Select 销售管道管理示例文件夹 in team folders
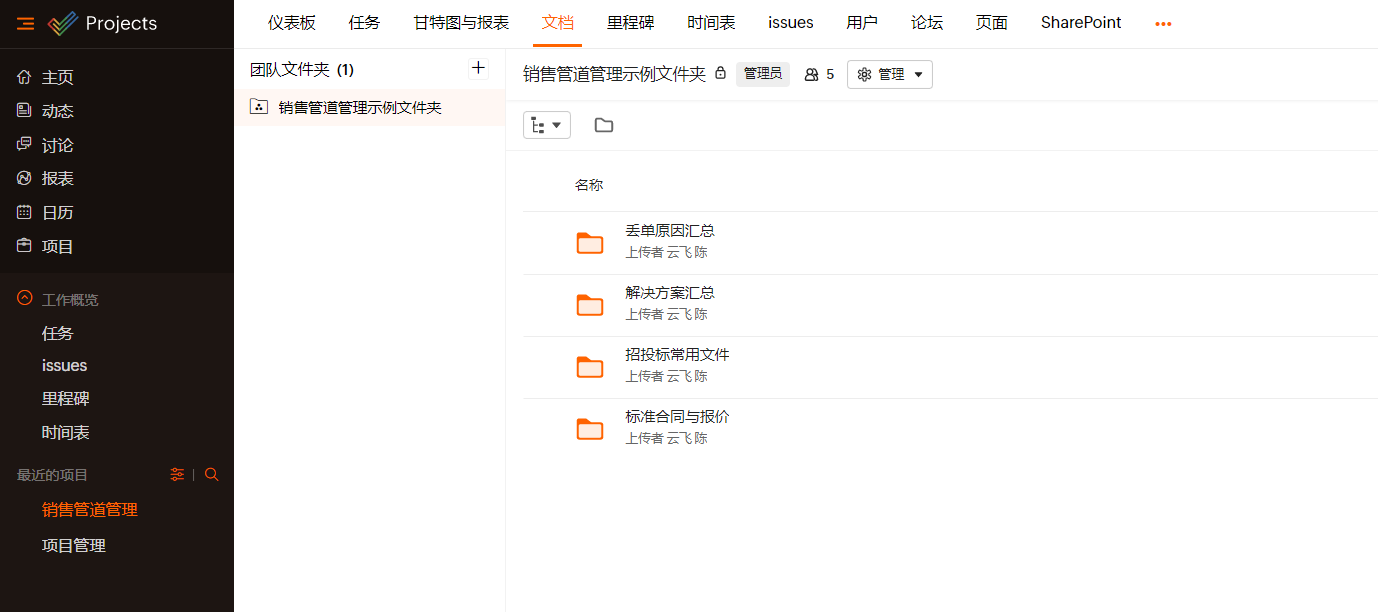Image resolution: width=1378 pixels, height=612 pixels. pyautogui.click(x=359, y=107)
